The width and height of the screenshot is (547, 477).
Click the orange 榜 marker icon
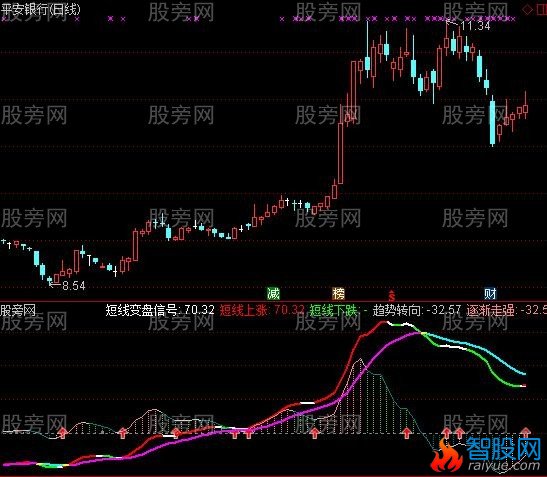[338, 293]
